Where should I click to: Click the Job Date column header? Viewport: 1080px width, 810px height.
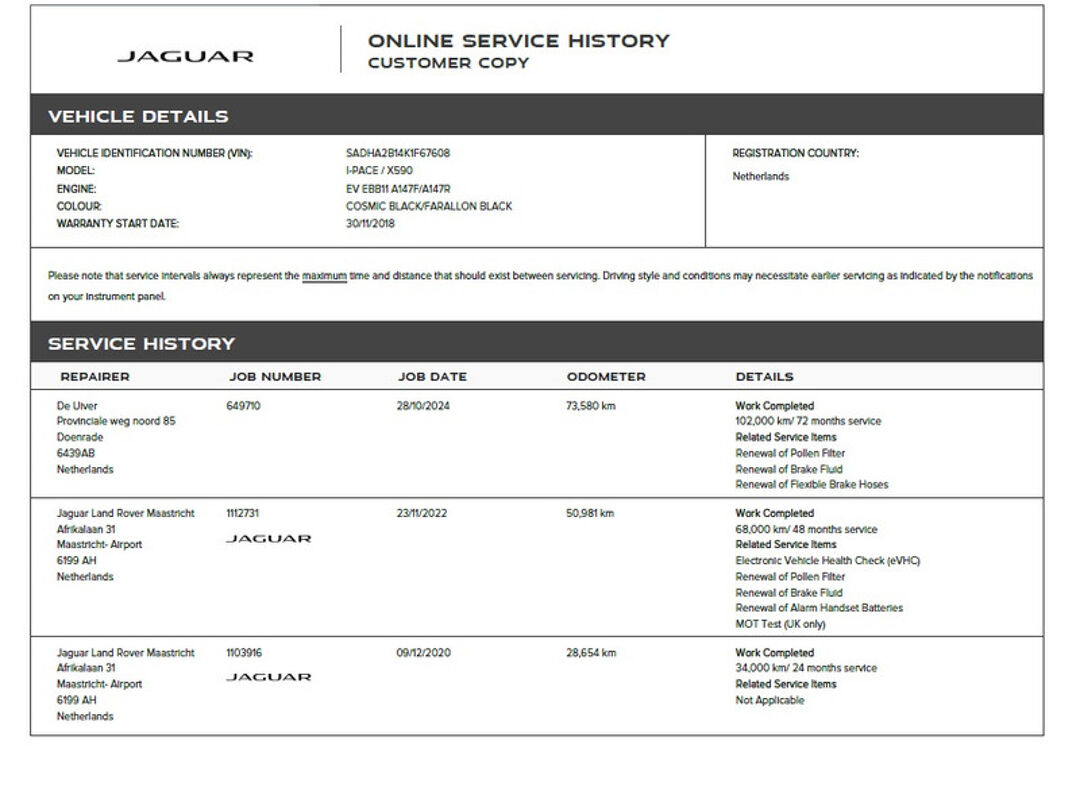tap(432, 377)
